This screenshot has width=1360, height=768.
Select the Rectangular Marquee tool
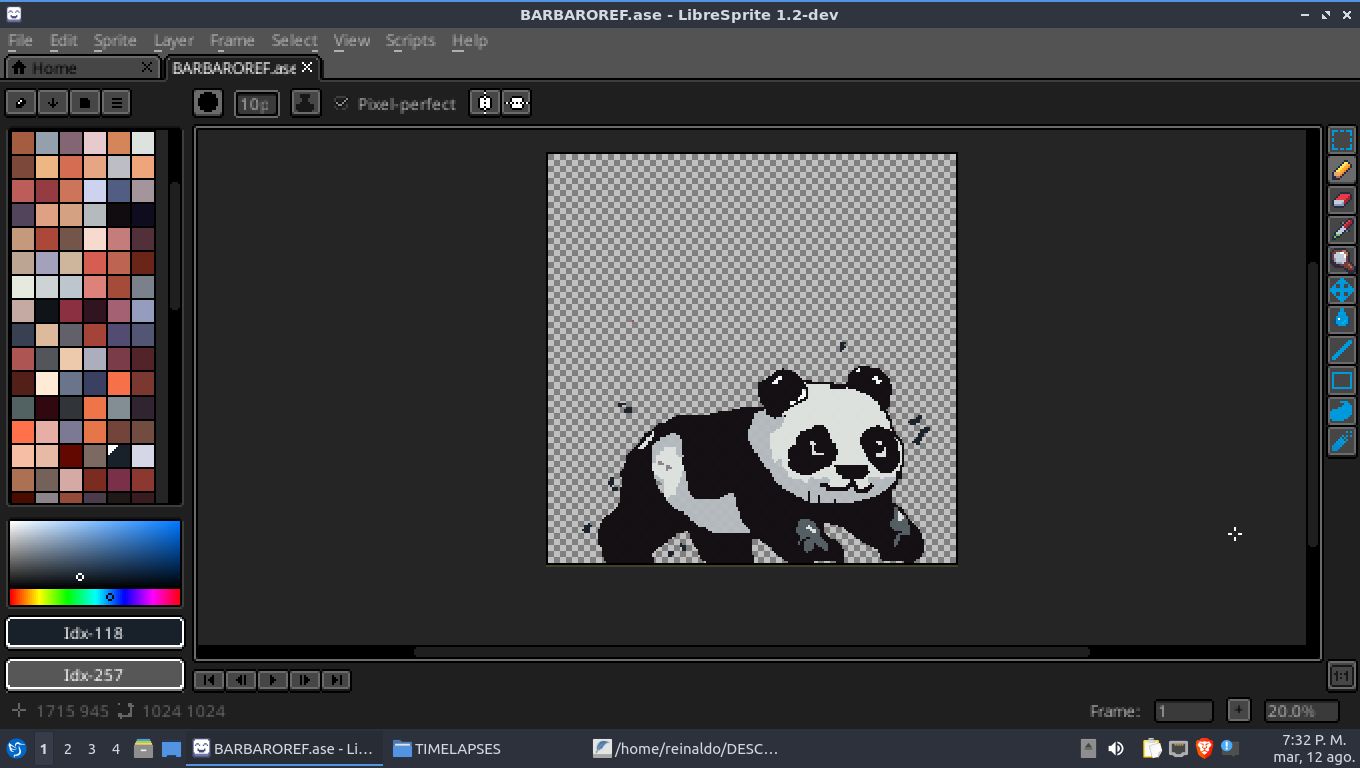point(1342,141)
